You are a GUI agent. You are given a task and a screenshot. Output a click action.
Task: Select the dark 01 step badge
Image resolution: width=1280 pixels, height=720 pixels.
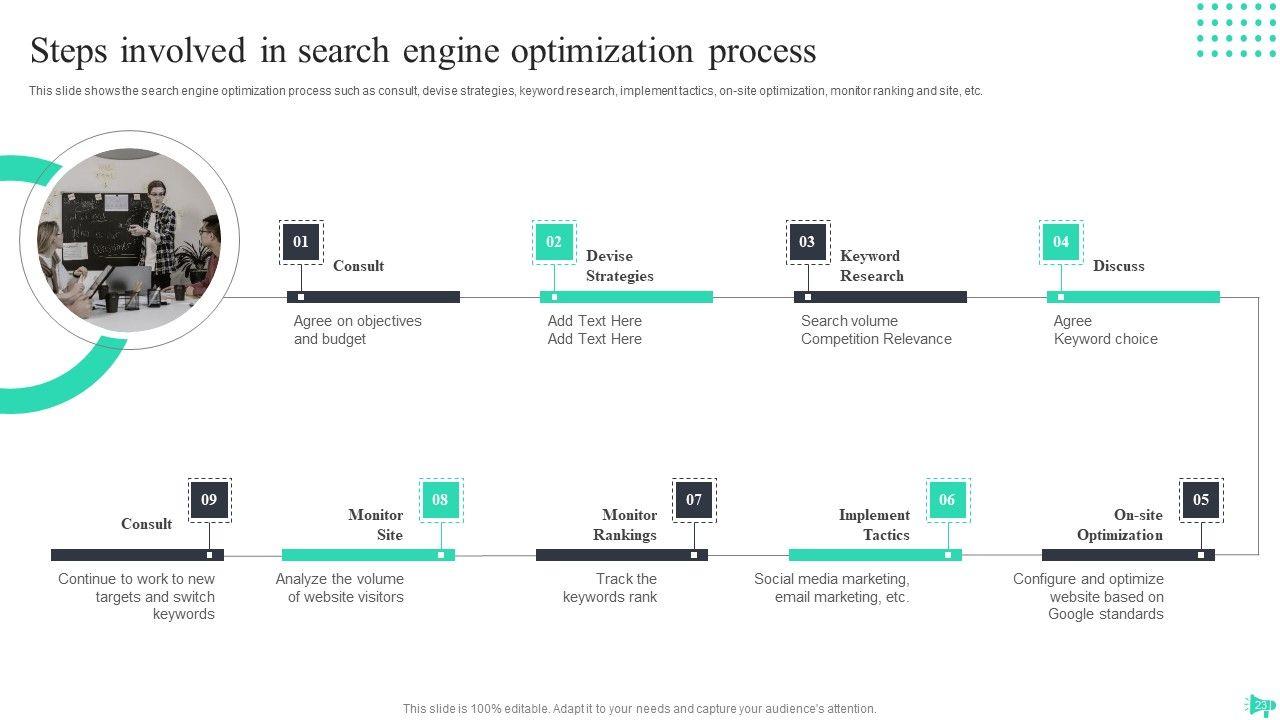coord(301,242)
